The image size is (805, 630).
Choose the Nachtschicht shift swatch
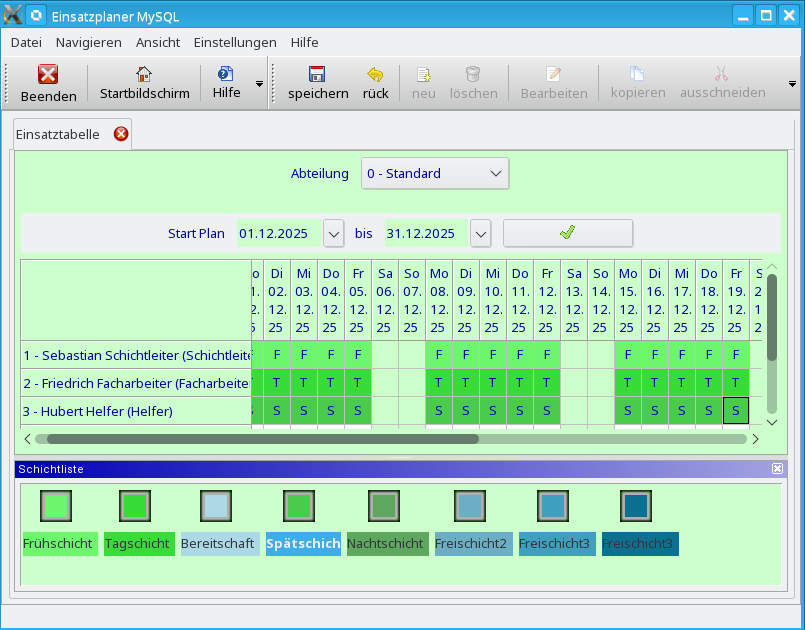(385, 506)
